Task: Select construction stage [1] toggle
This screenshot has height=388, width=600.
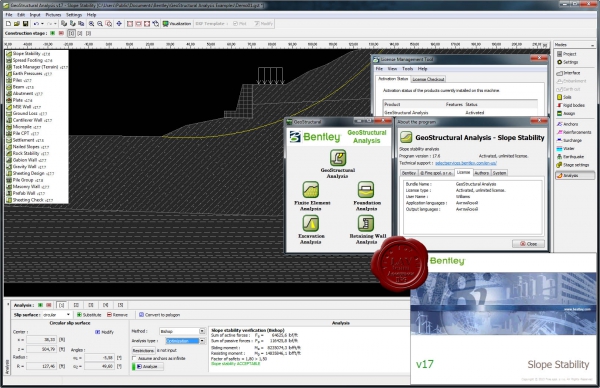Action: pos(72,33)
